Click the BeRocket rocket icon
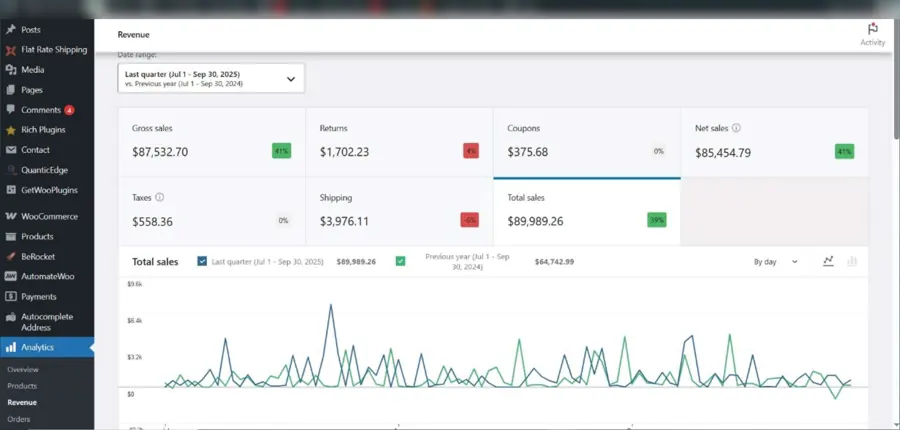Viewport: 900px width, 430px height. pos(10,257)
